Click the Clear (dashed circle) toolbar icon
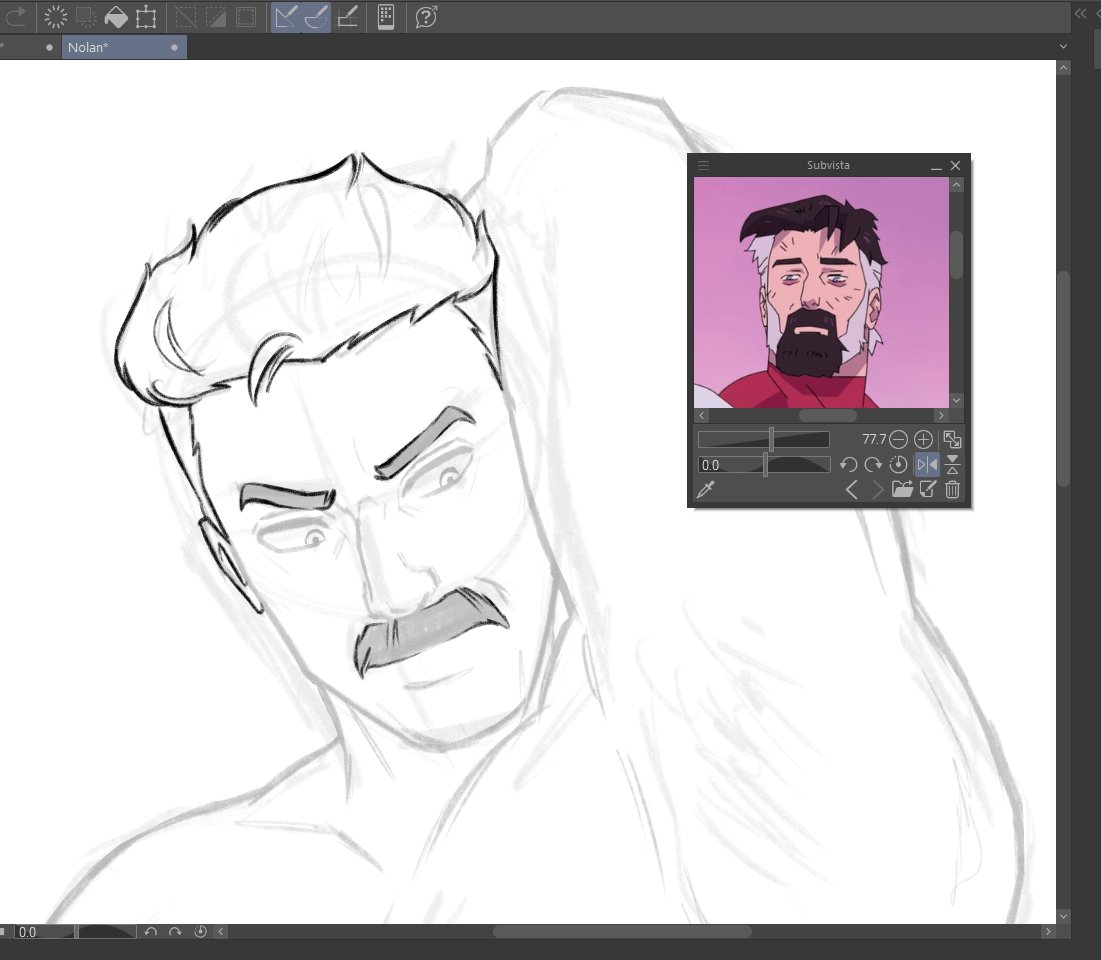This screenshot has height=960, width=1101. [x=55, y=16]
